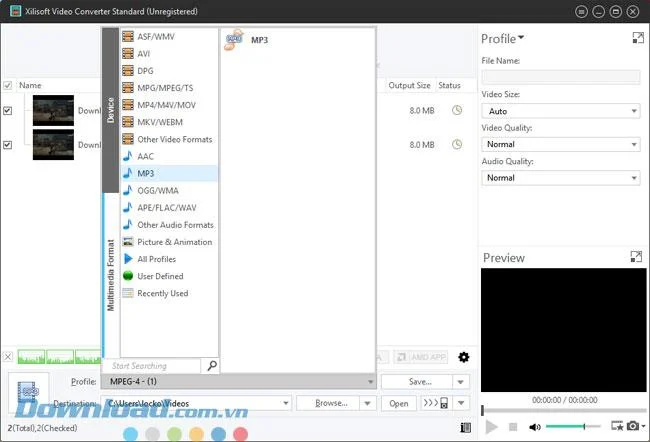Select the MP3 category in format list
The height and width of the screenshot is (442, 650).
click(x=169, y=173)
